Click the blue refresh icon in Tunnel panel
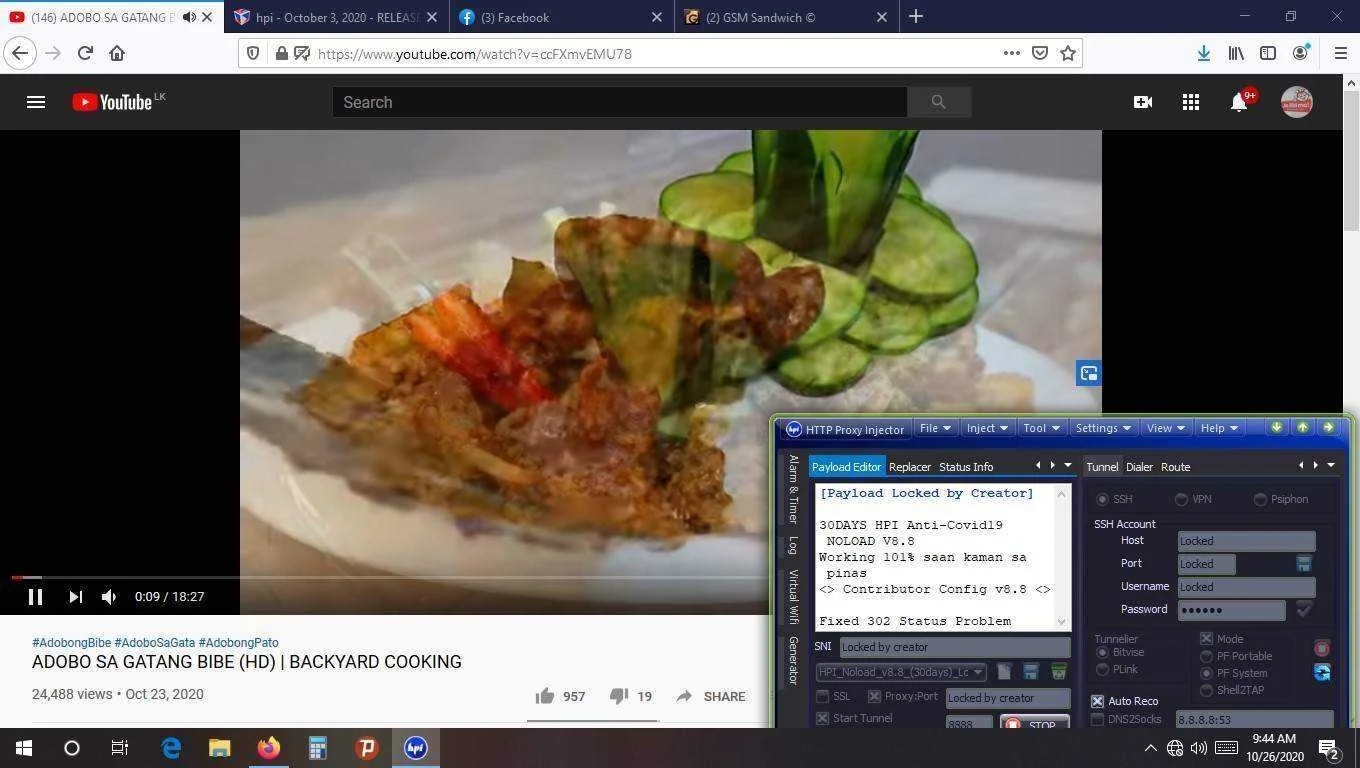 [x=1321, y=672]
